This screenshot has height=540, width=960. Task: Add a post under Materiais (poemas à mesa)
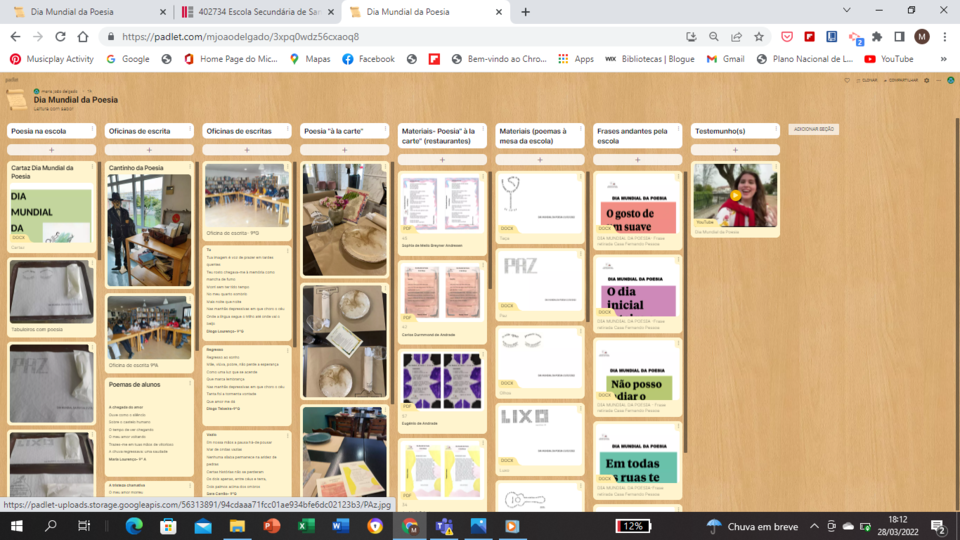(540, 160)
